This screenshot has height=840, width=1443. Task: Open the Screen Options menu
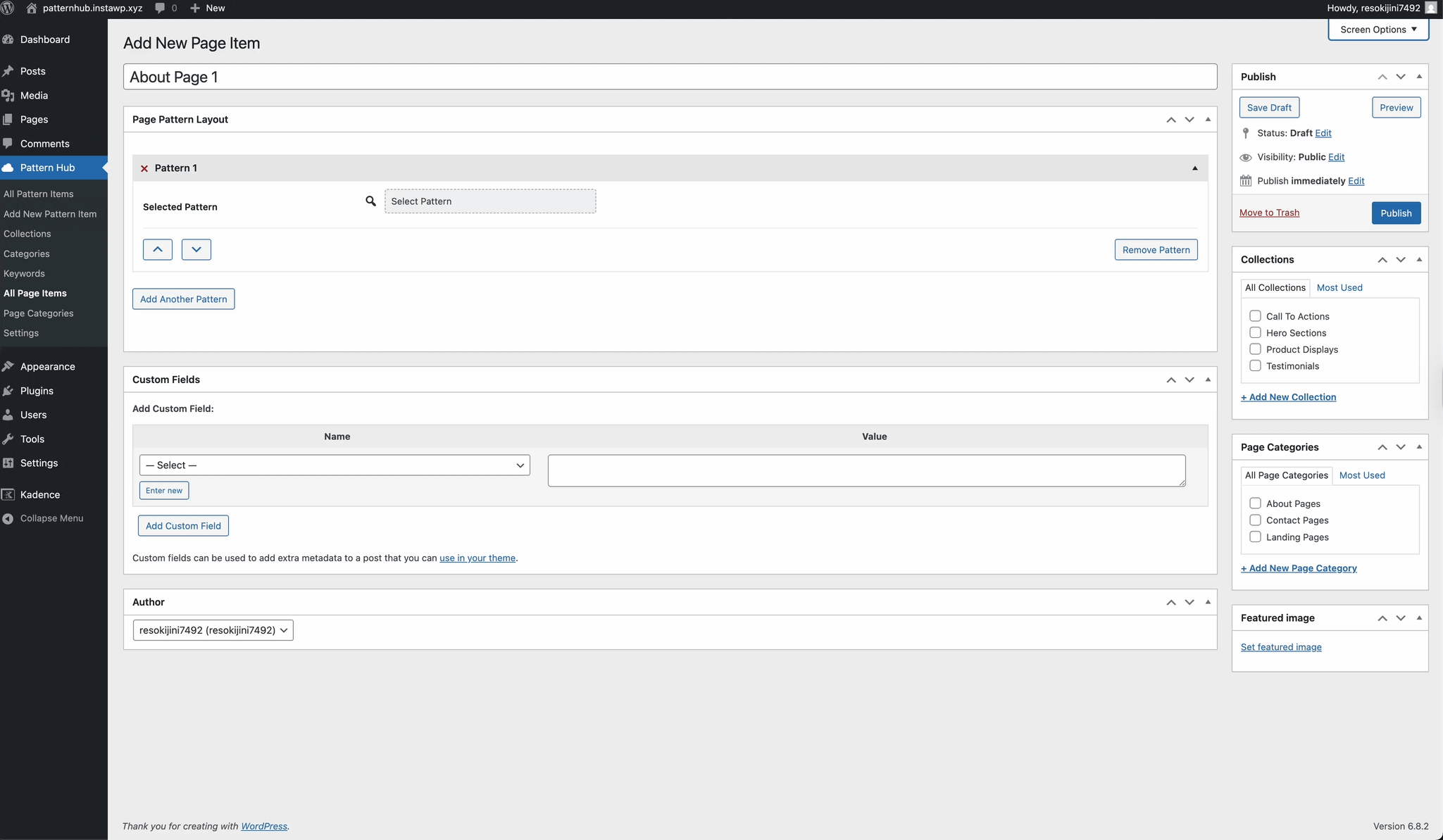coord(1377,29)
